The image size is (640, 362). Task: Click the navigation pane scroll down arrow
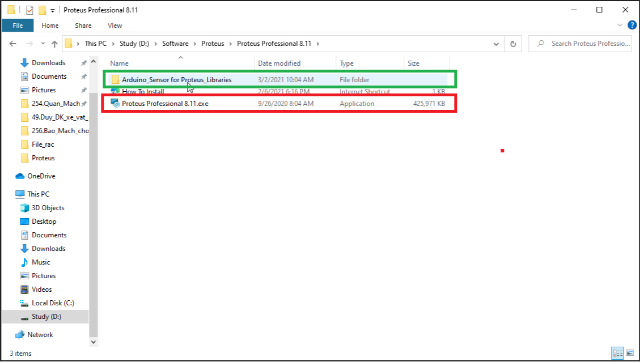pyautogui.click(x=93, y=342)
